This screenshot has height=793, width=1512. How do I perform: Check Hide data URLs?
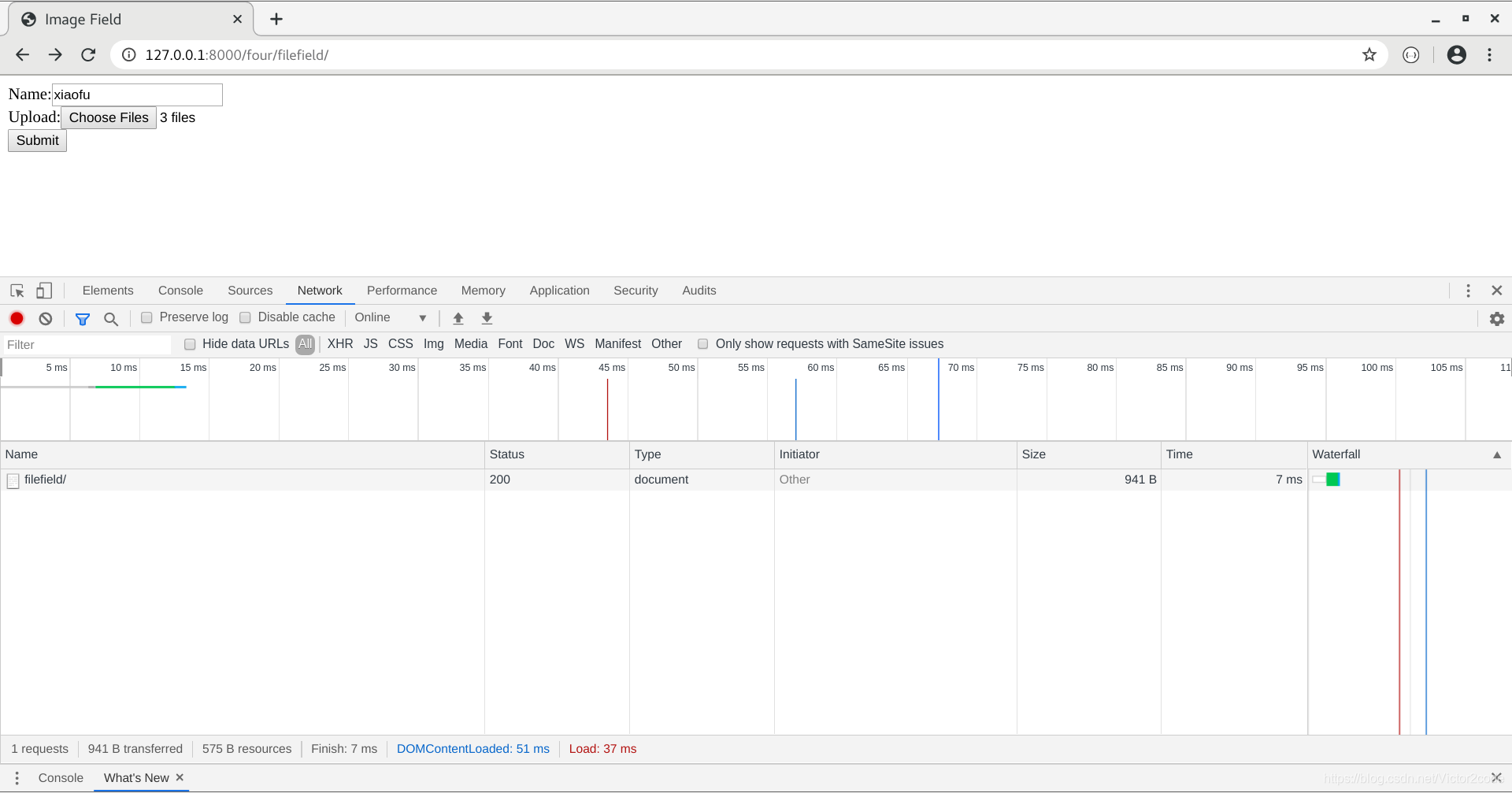(x=190, y=344)
